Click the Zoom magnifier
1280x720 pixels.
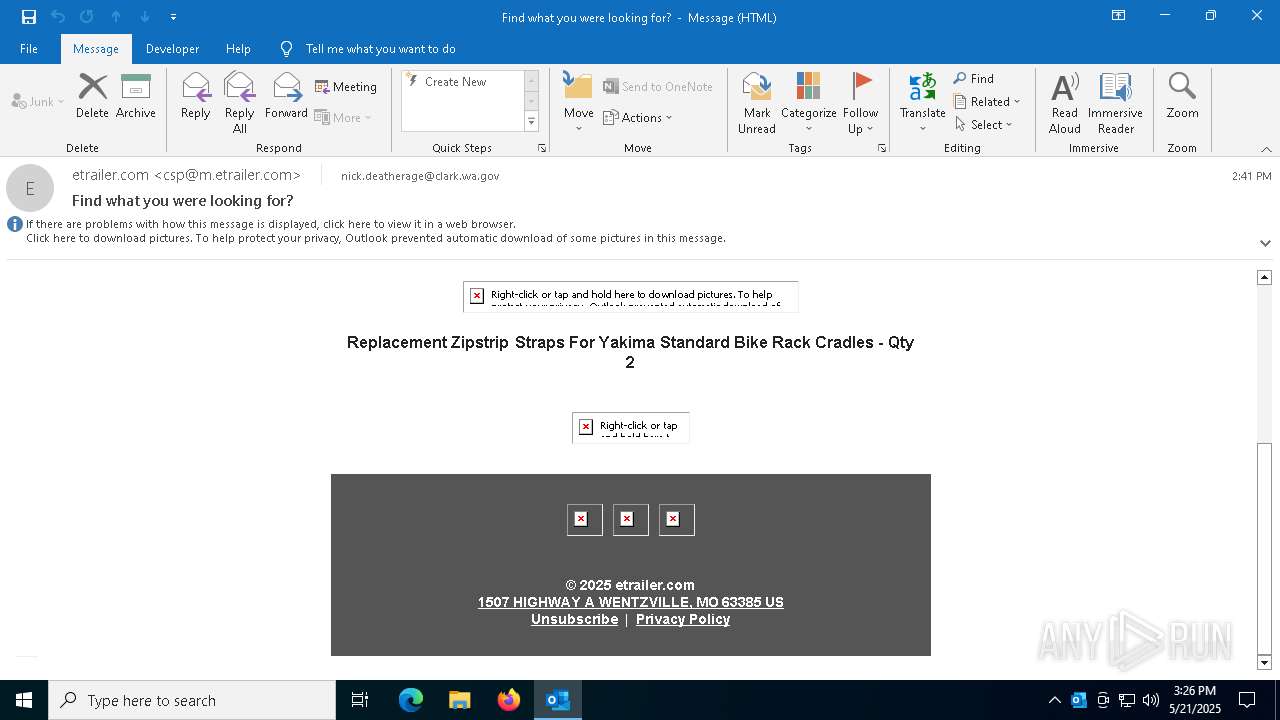click(x=1182, y=97)
